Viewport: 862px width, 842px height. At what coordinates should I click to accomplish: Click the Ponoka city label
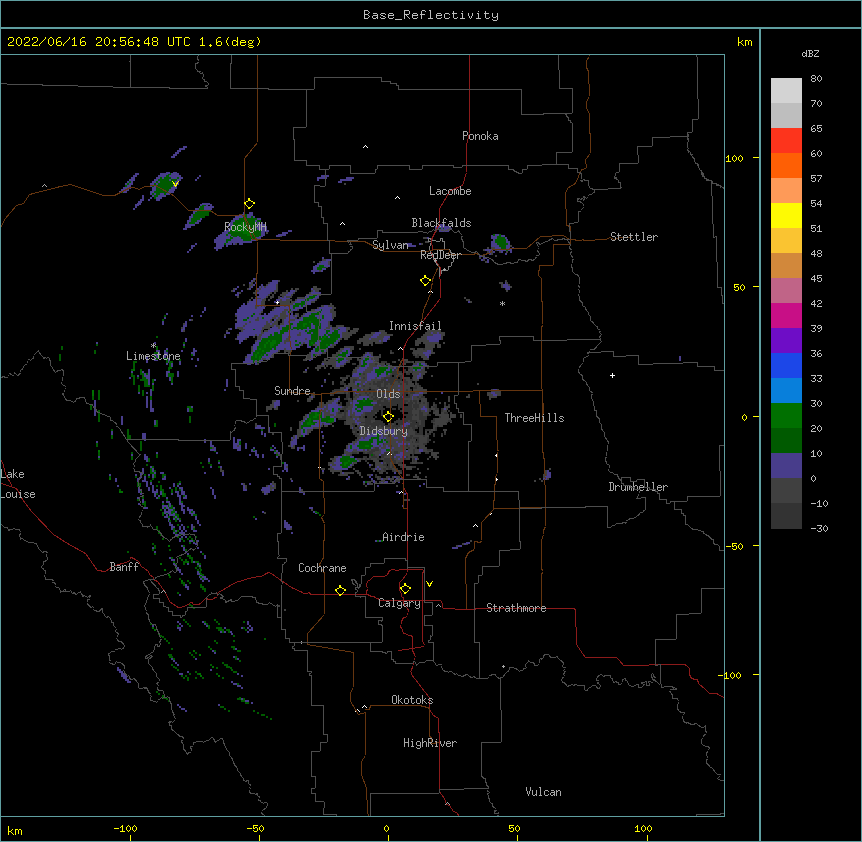coord(480,136)
